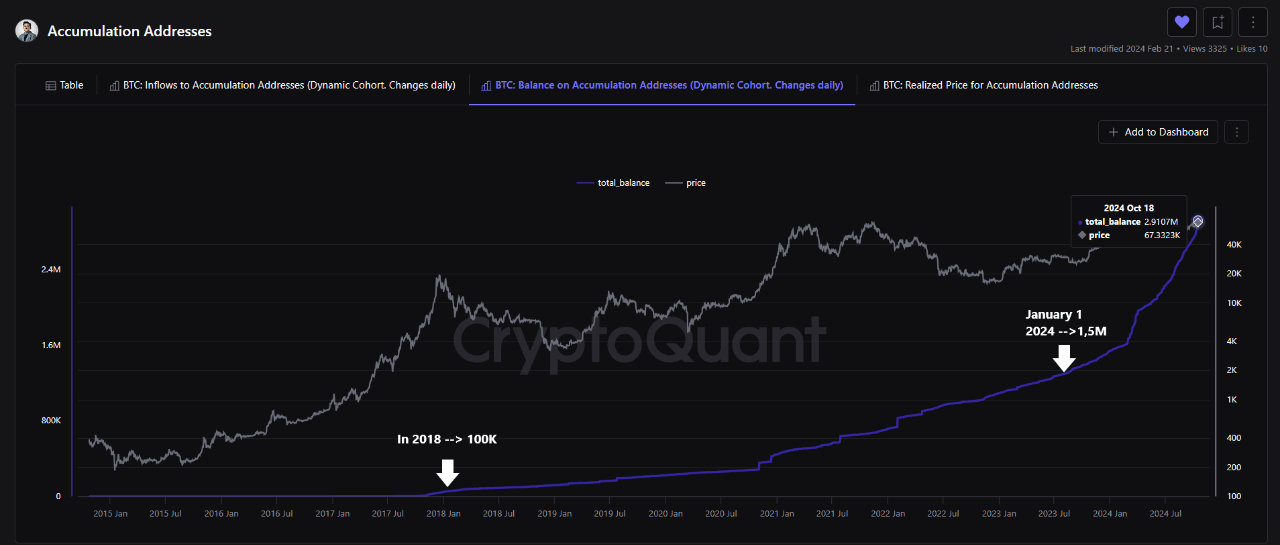Viewport: 1280px width, 545px height.
Task: Open the Table tab
Action: [x=64, y=85]
